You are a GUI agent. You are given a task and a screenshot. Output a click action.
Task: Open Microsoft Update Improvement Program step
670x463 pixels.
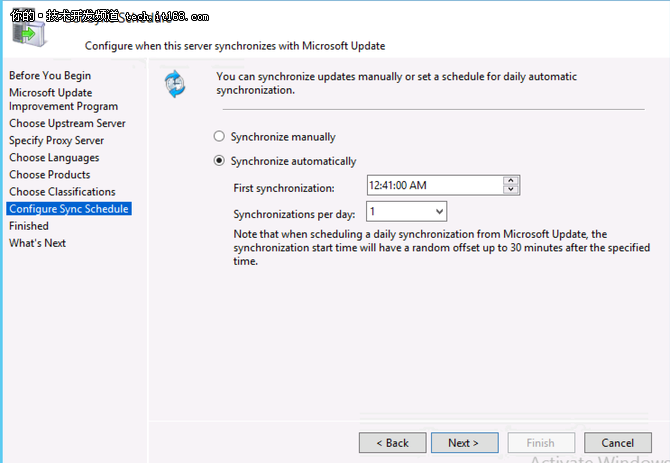click(x=63, y=100)
